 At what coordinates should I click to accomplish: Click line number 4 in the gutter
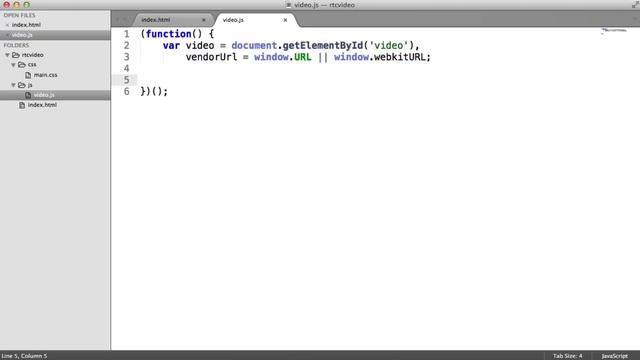click(x=127, y=68)
